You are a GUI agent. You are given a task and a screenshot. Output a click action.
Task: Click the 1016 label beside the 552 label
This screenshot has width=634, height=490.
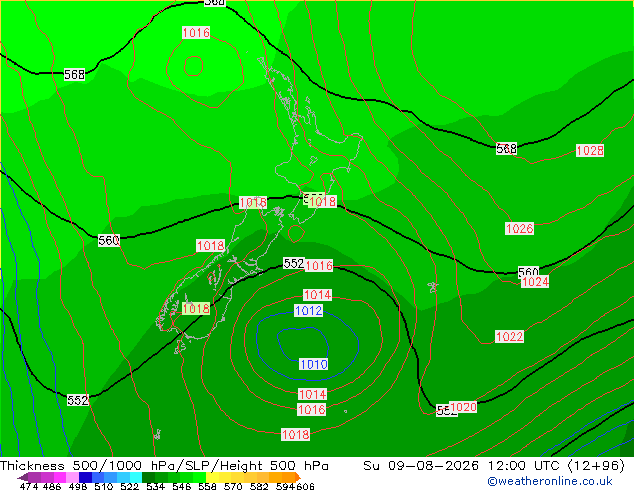click(x=319, y=266)
